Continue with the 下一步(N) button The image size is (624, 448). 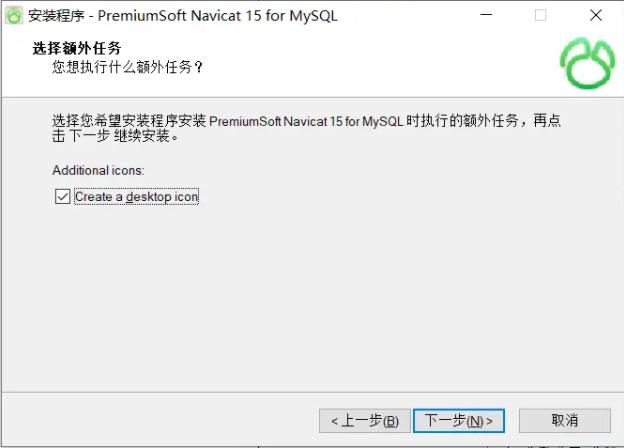coord(459,421)
